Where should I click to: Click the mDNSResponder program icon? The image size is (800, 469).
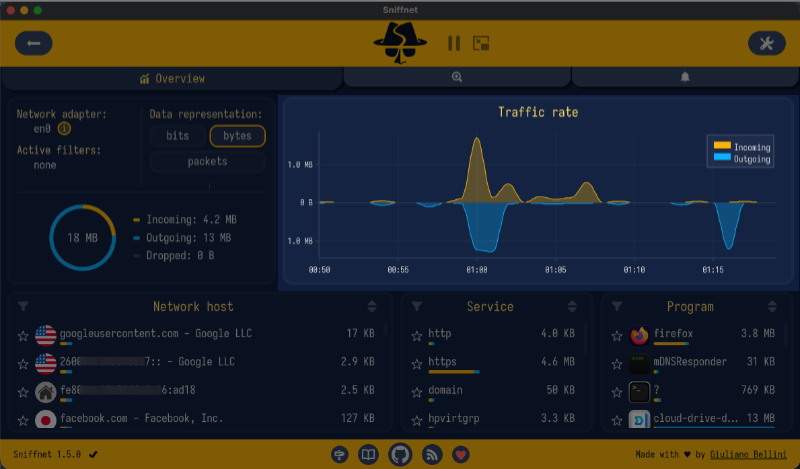pyautogui.click(x=639, y=363)
